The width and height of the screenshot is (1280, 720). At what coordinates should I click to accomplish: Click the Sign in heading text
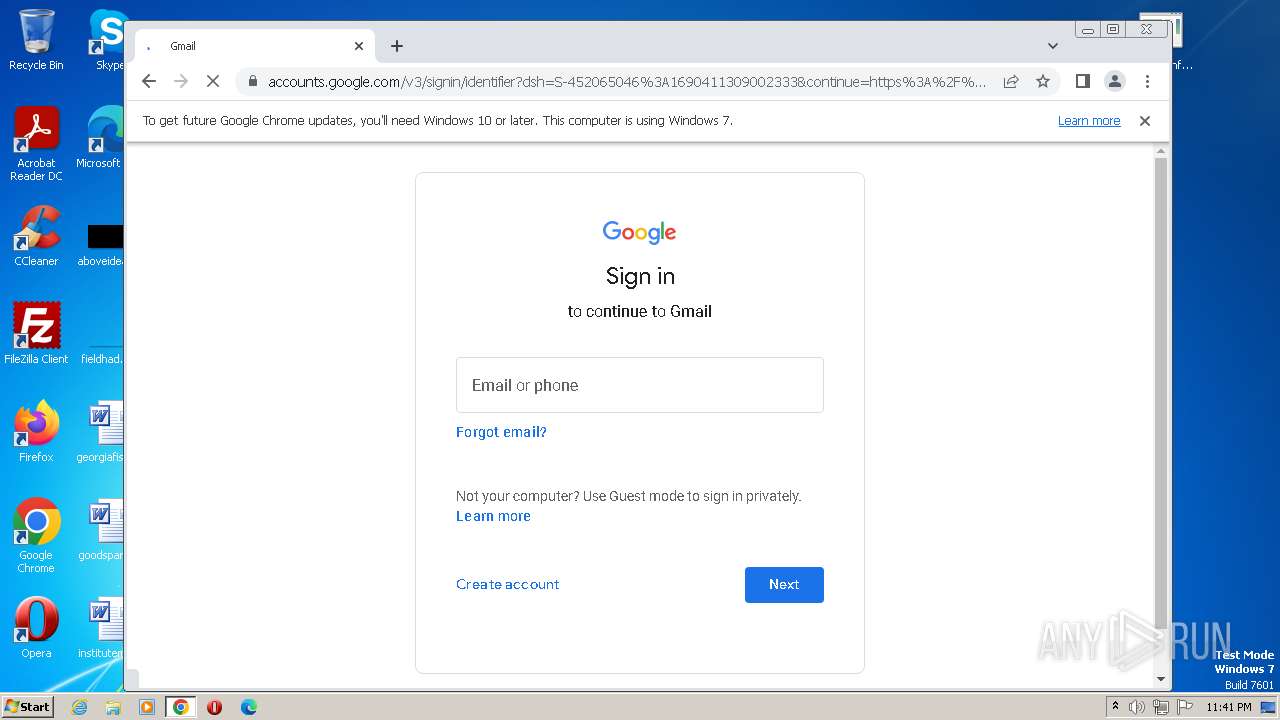click(640, 276)
